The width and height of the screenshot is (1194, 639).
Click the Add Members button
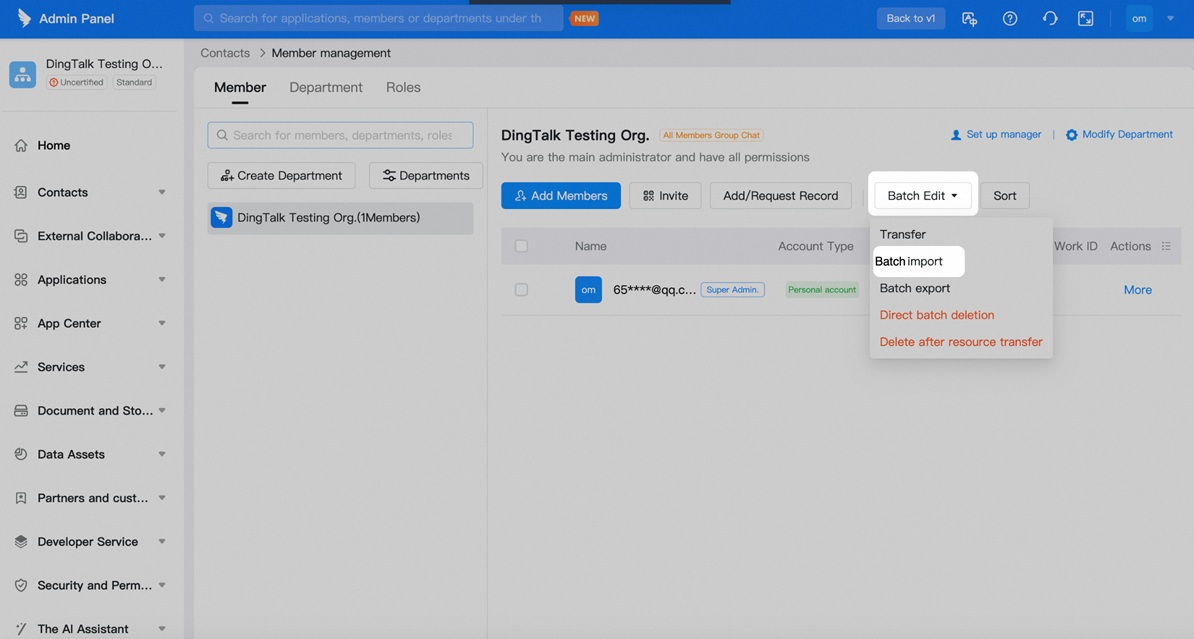560,196
